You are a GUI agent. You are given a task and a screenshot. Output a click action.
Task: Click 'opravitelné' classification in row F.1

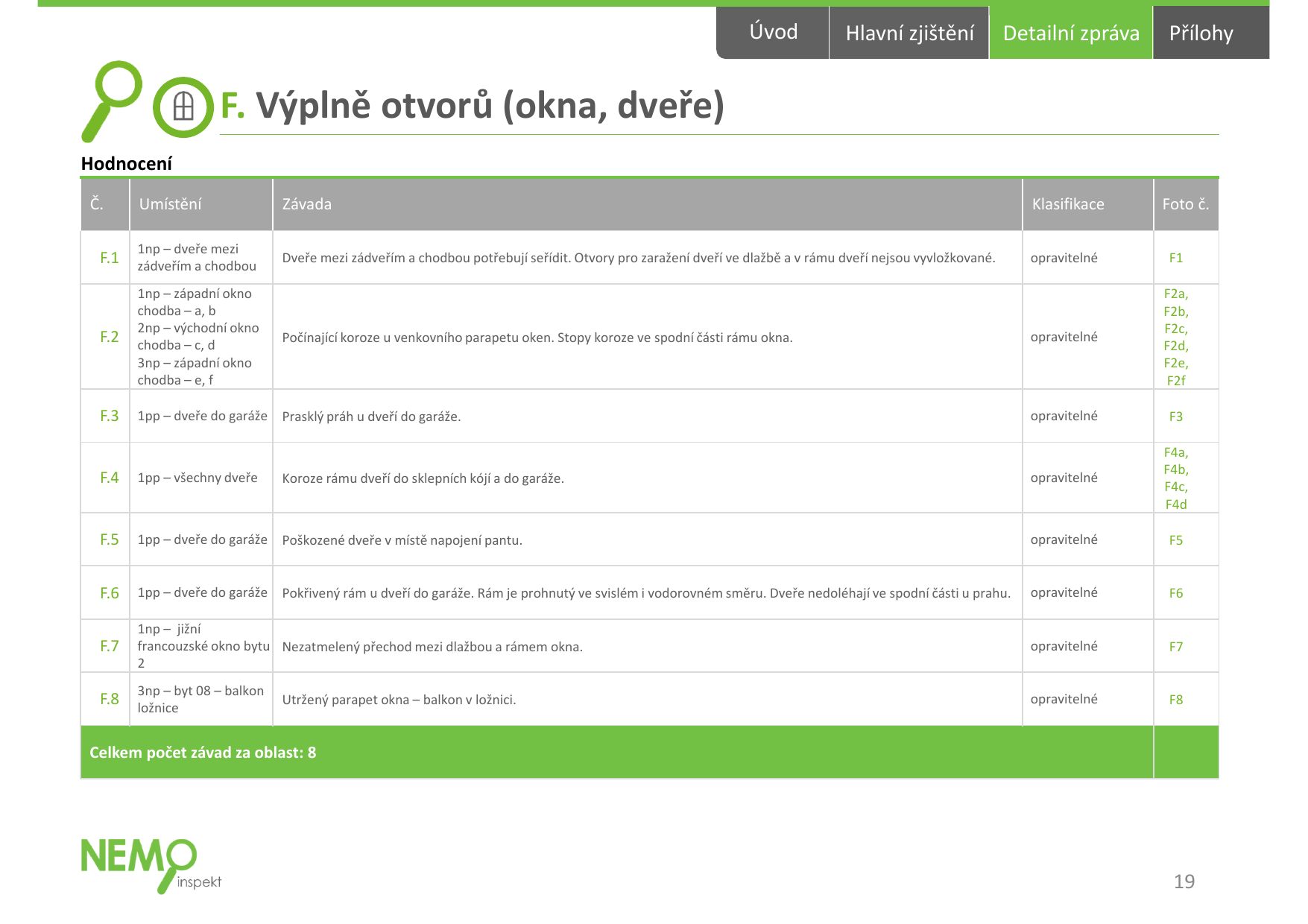1064,258
